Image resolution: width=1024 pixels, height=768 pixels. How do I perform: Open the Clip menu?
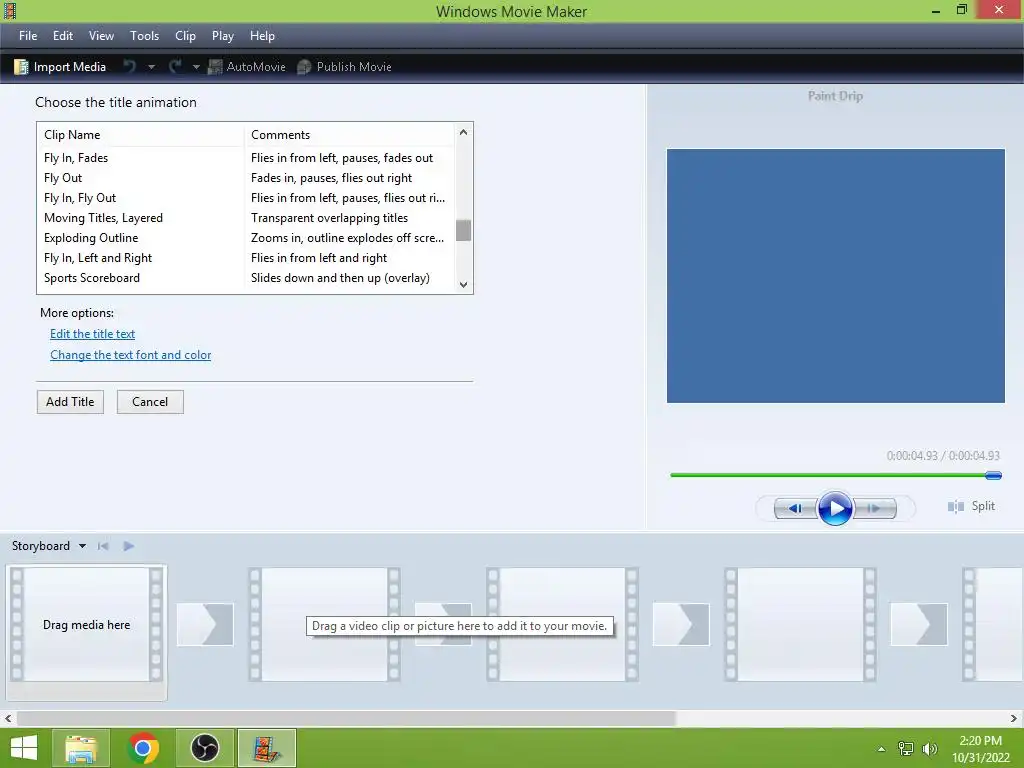185,36
